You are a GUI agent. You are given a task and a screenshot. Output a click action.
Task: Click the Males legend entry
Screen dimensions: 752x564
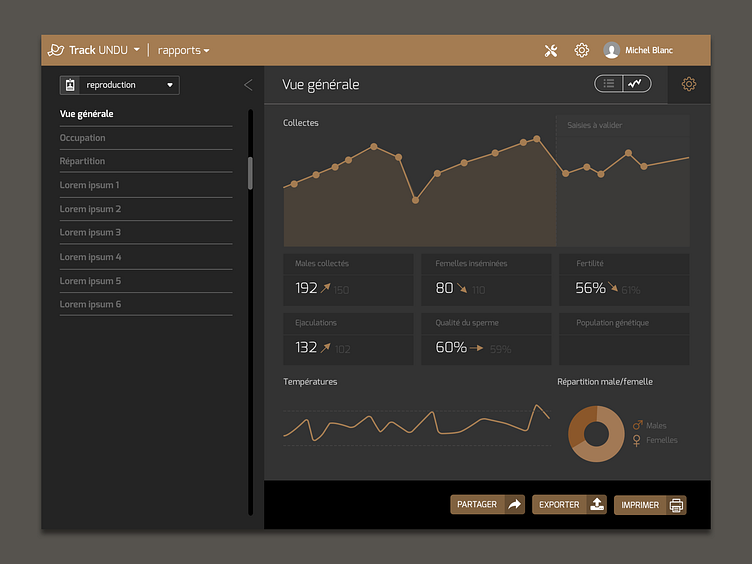coord(656,425)
